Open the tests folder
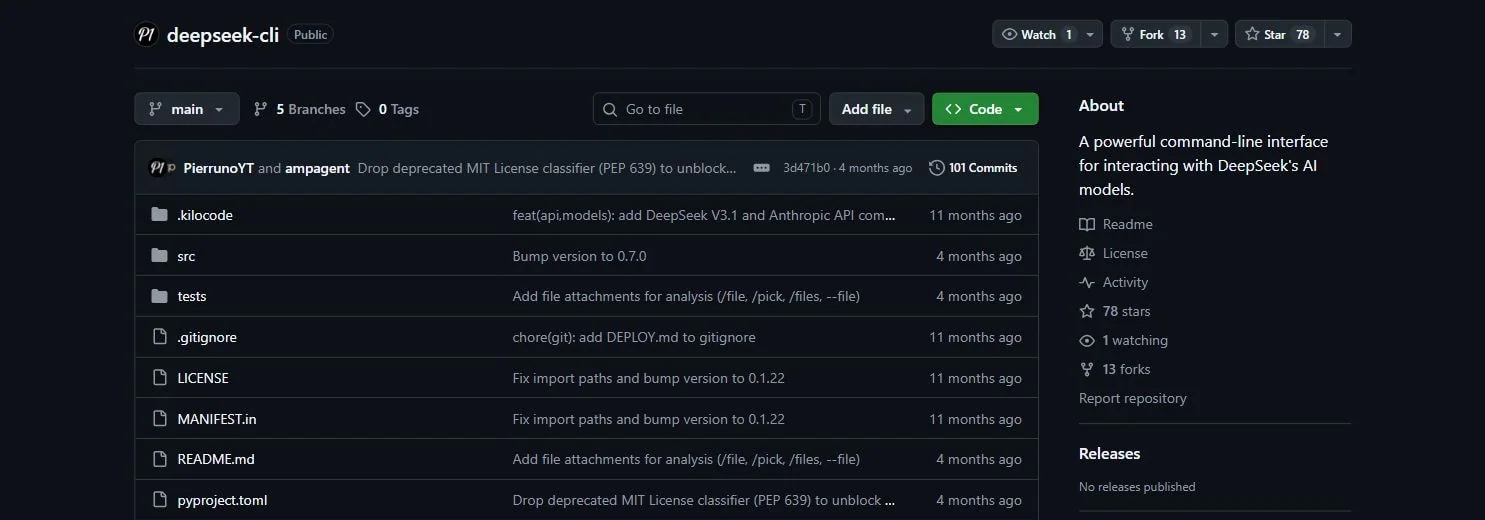 (x=192, y=296)
